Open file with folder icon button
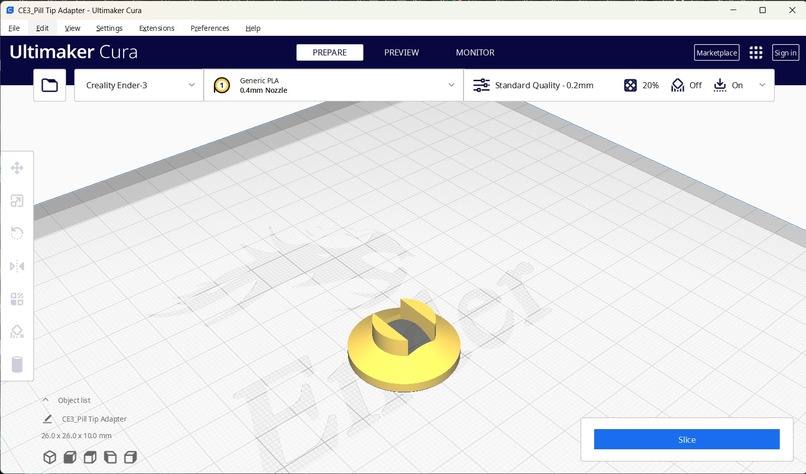The height and width of the screenshot is (474, 806). [50, 85]
